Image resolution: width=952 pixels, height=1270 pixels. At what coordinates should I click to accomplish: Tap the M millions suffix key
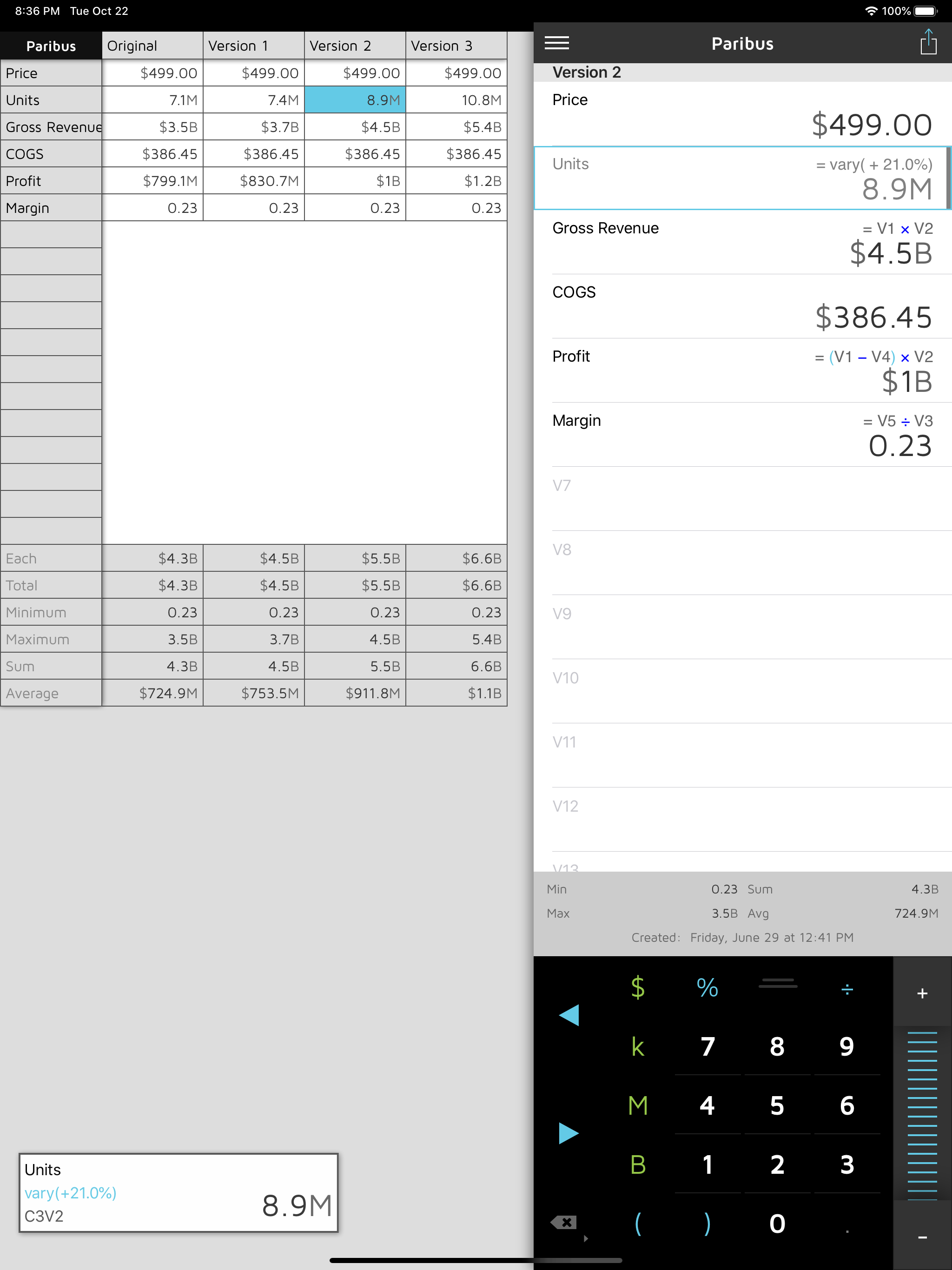coord(637,1105)
